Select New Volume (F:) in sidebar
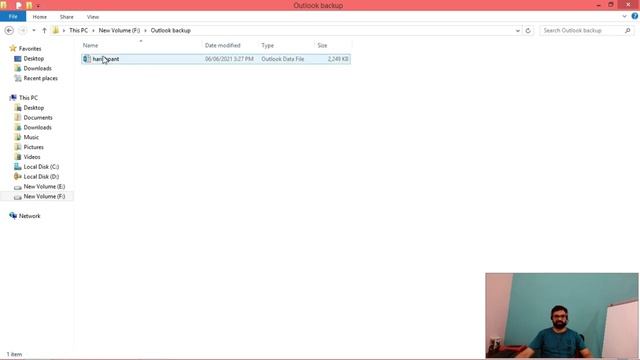Viewport: 640px width, 360px height. 44,196
